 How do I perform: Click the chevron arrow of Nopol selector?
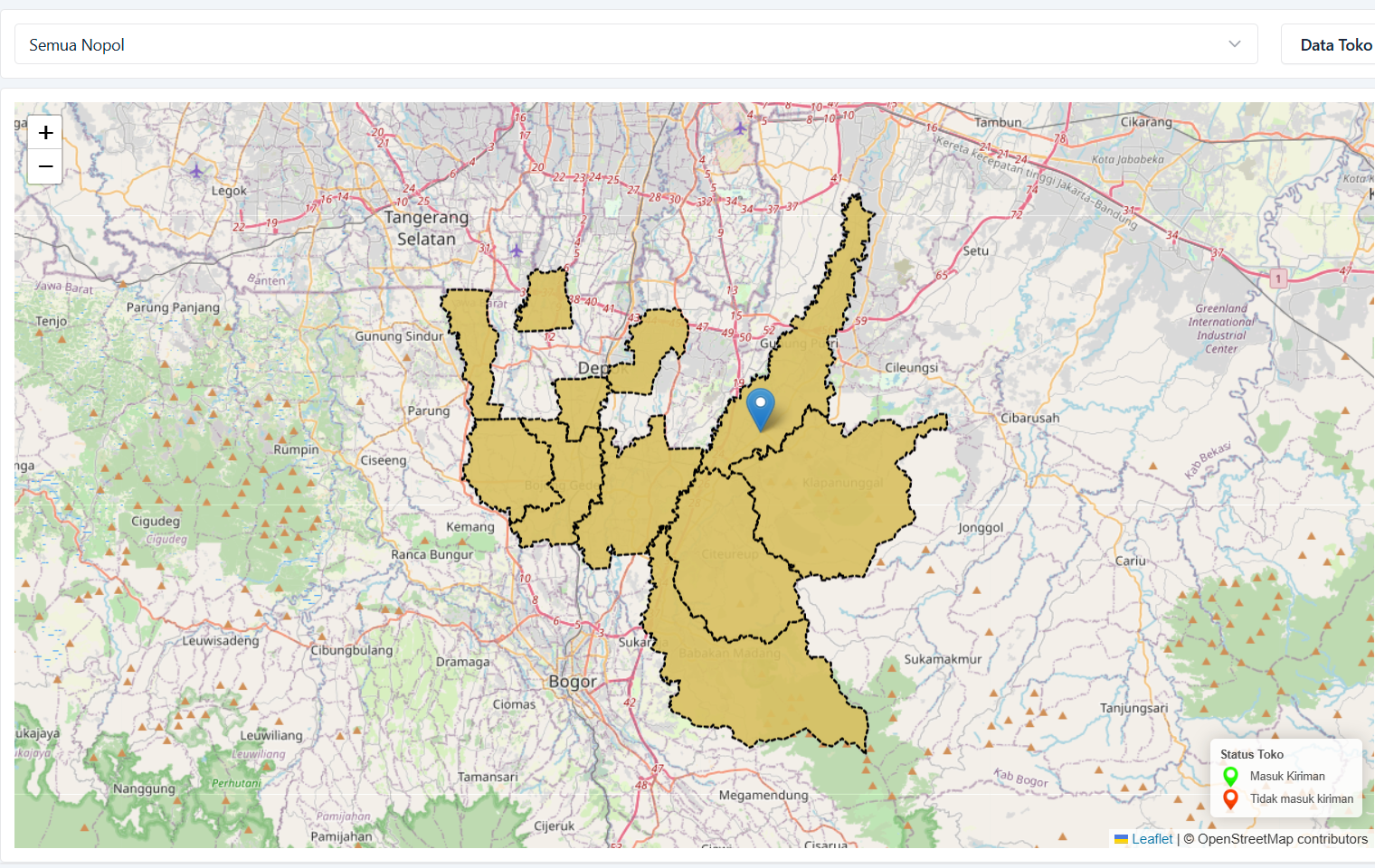[x=1234, y=44]
